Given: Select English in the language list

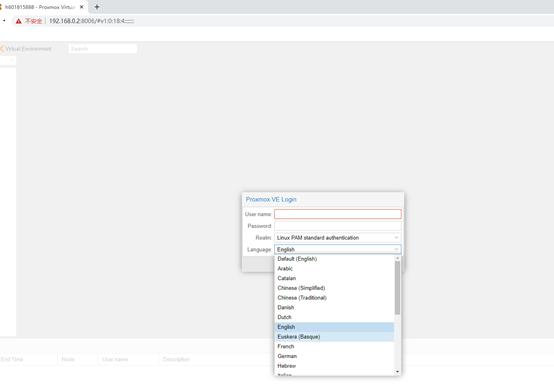Looking at the screenshot, I should 334,327.
